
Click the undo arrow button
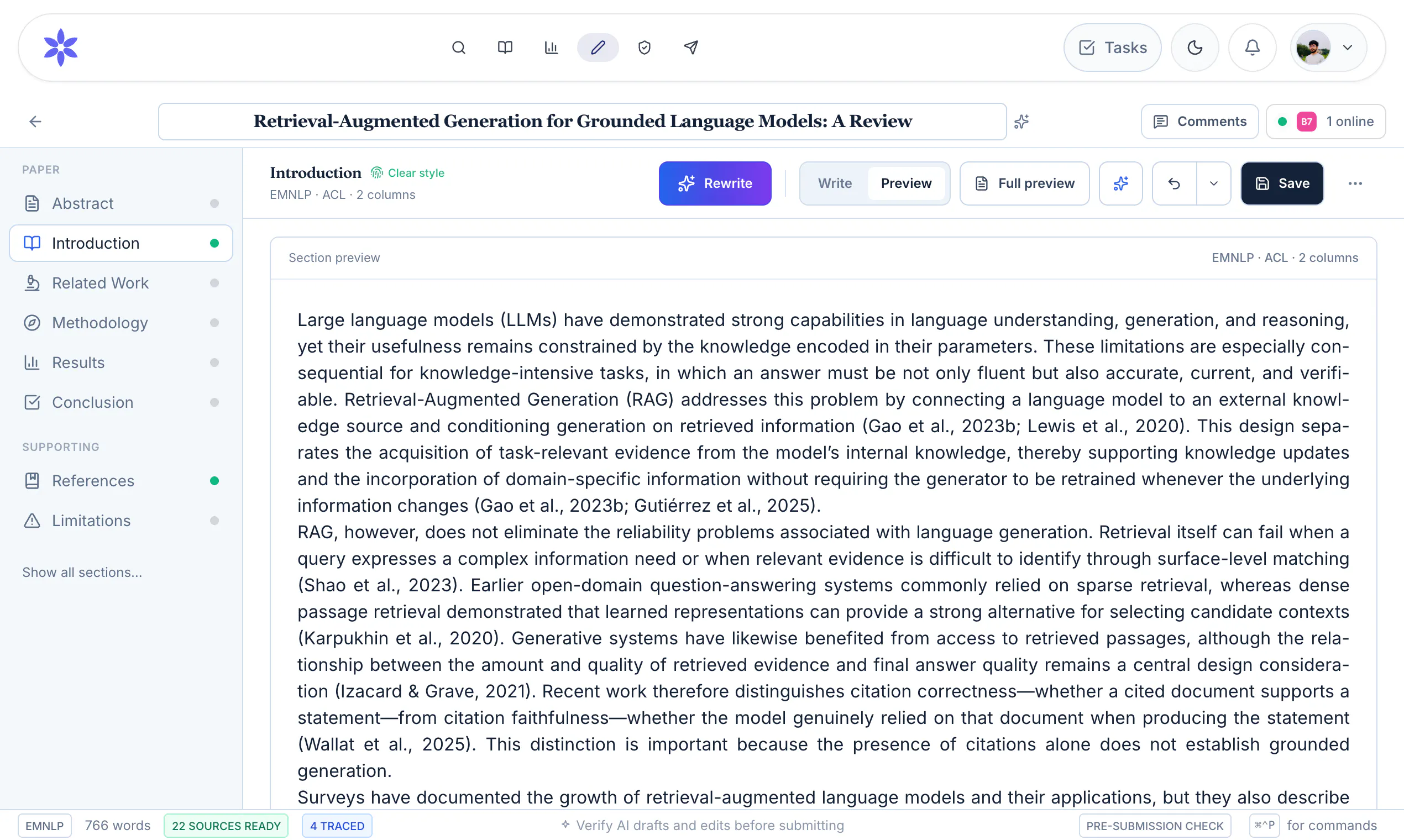coord(1174,183)
